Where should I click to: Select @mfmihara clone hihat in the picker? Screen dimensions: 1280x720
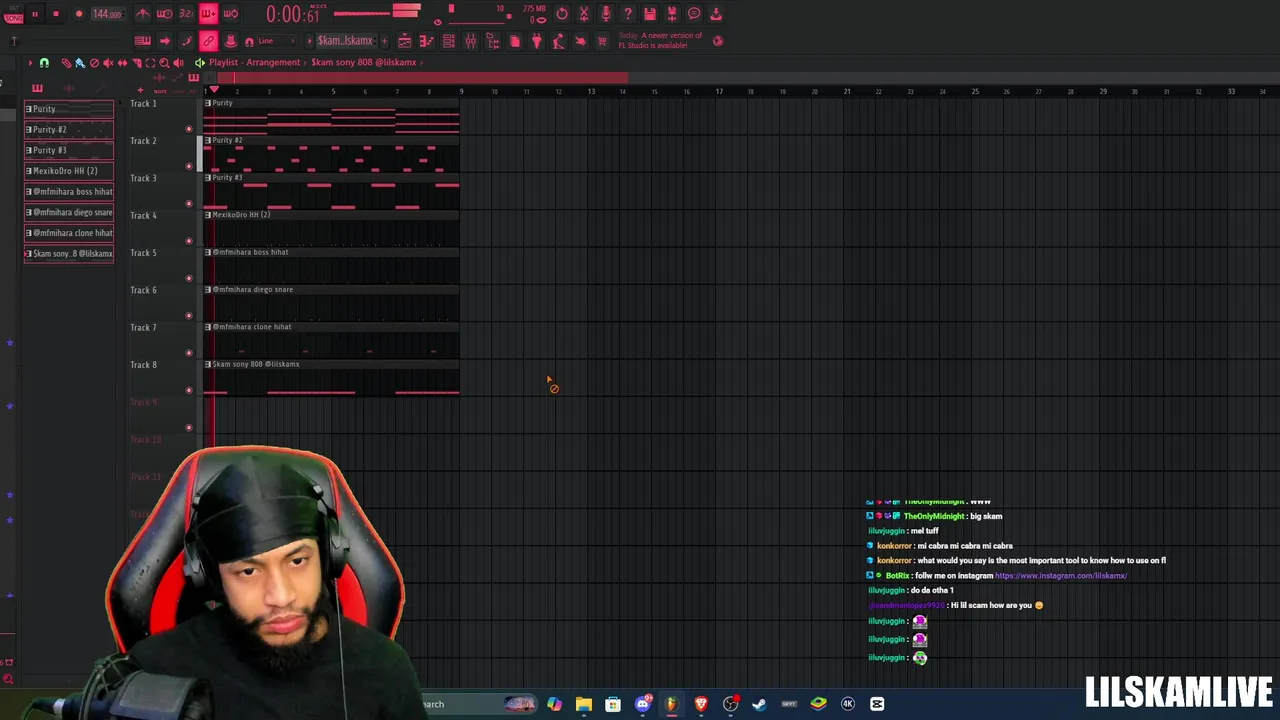(69, 233)
